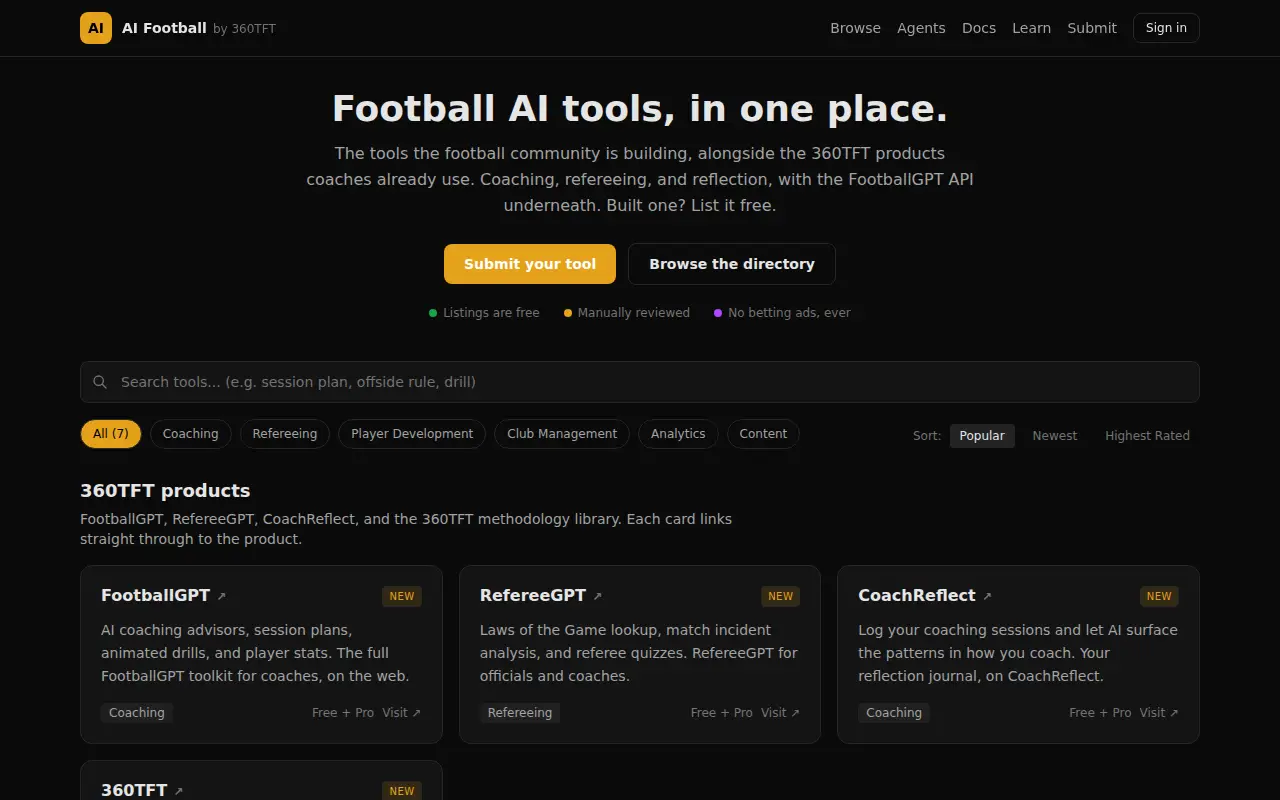Click the NEW badge on the RefereeGPT card
Screen dimensions: 1280x800
click(781, 596)
